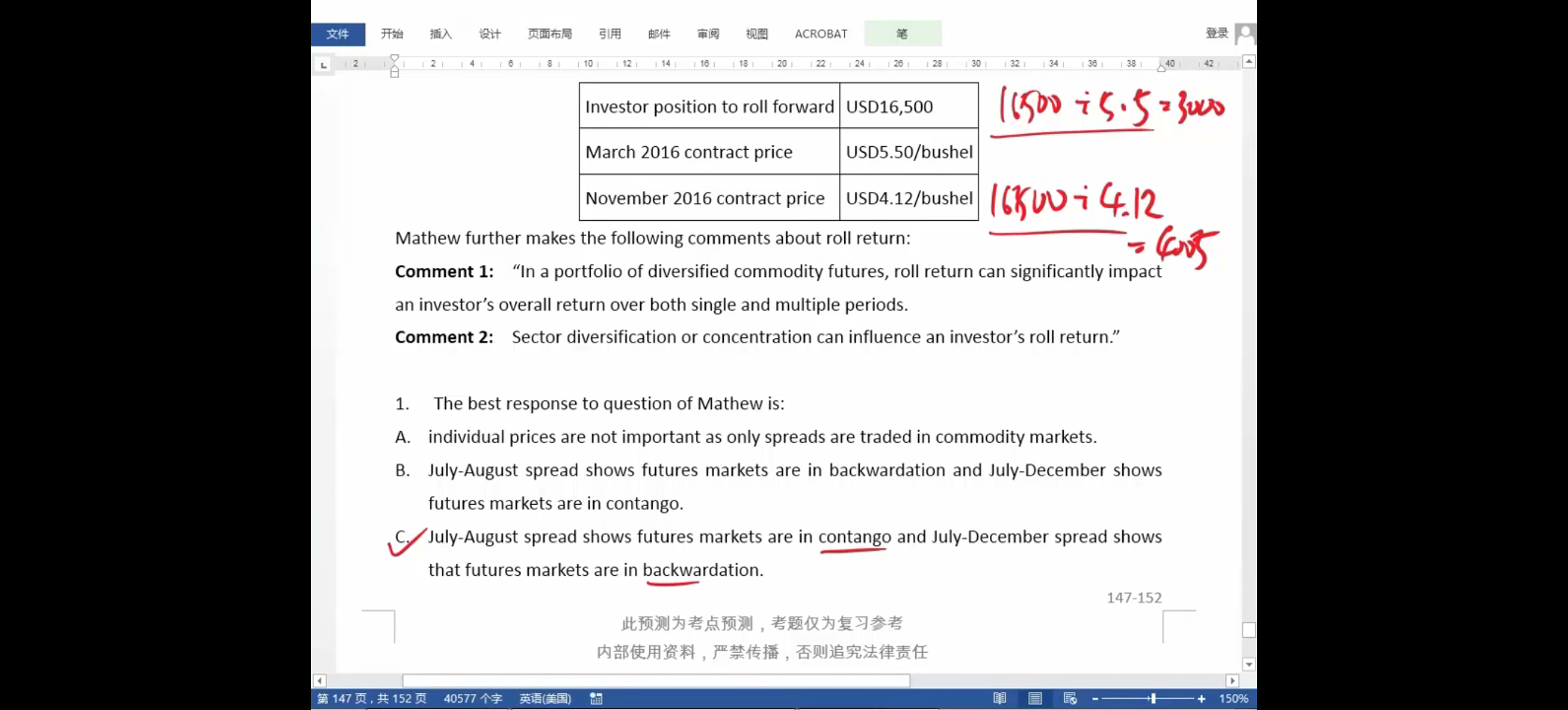Select the 笔 (Pen) tab

(902, 34)
